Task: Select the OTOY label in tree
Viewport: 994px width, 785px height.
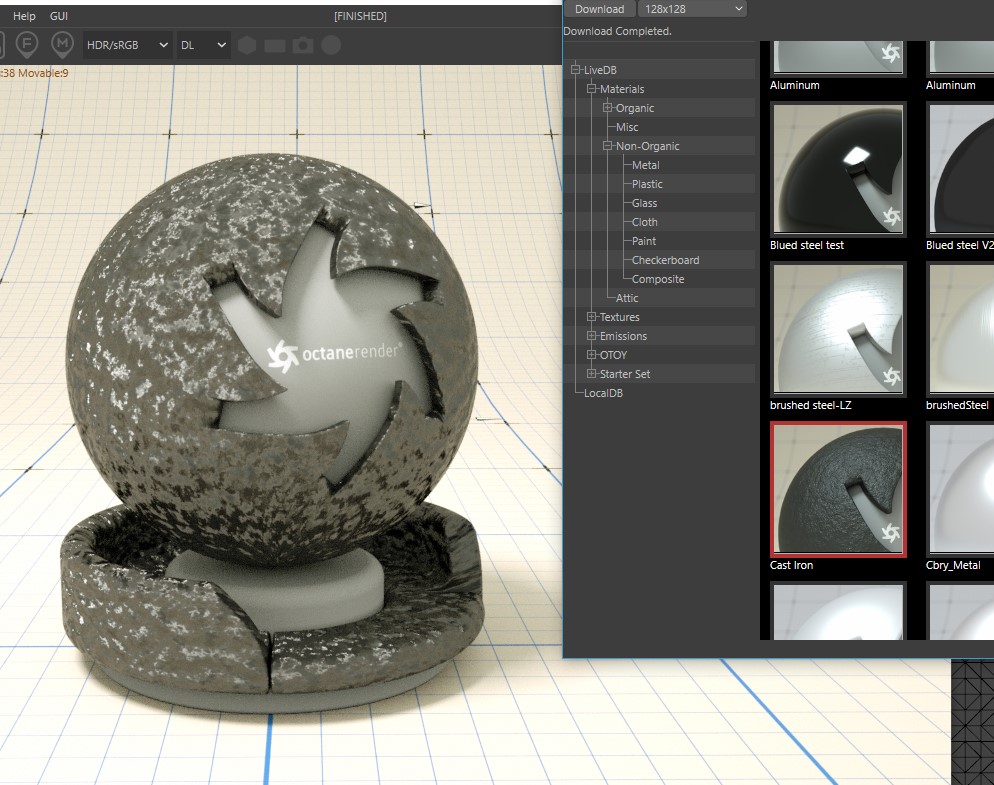Action: point(613,355)
